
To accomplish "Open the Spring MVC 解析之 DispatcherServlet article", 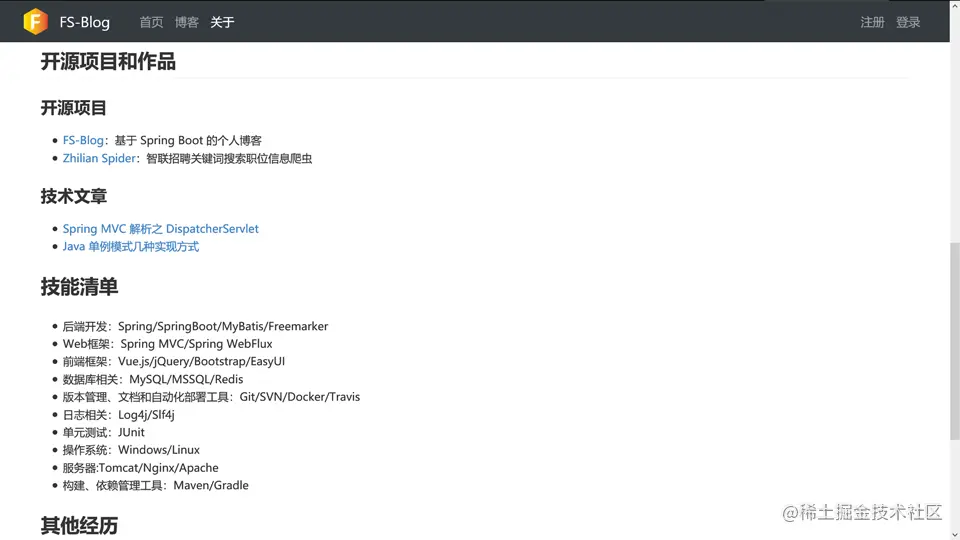I will (x=160, y=228).
